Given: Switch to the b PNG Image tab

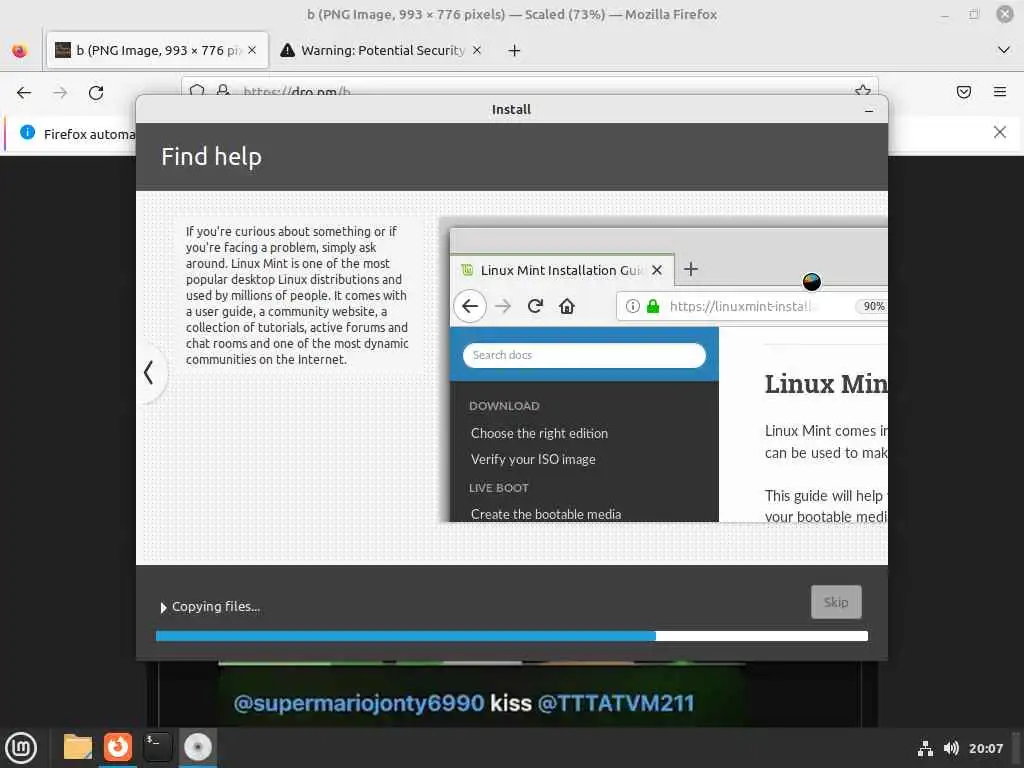Looking at the screenshot, I should click(157, 50).
